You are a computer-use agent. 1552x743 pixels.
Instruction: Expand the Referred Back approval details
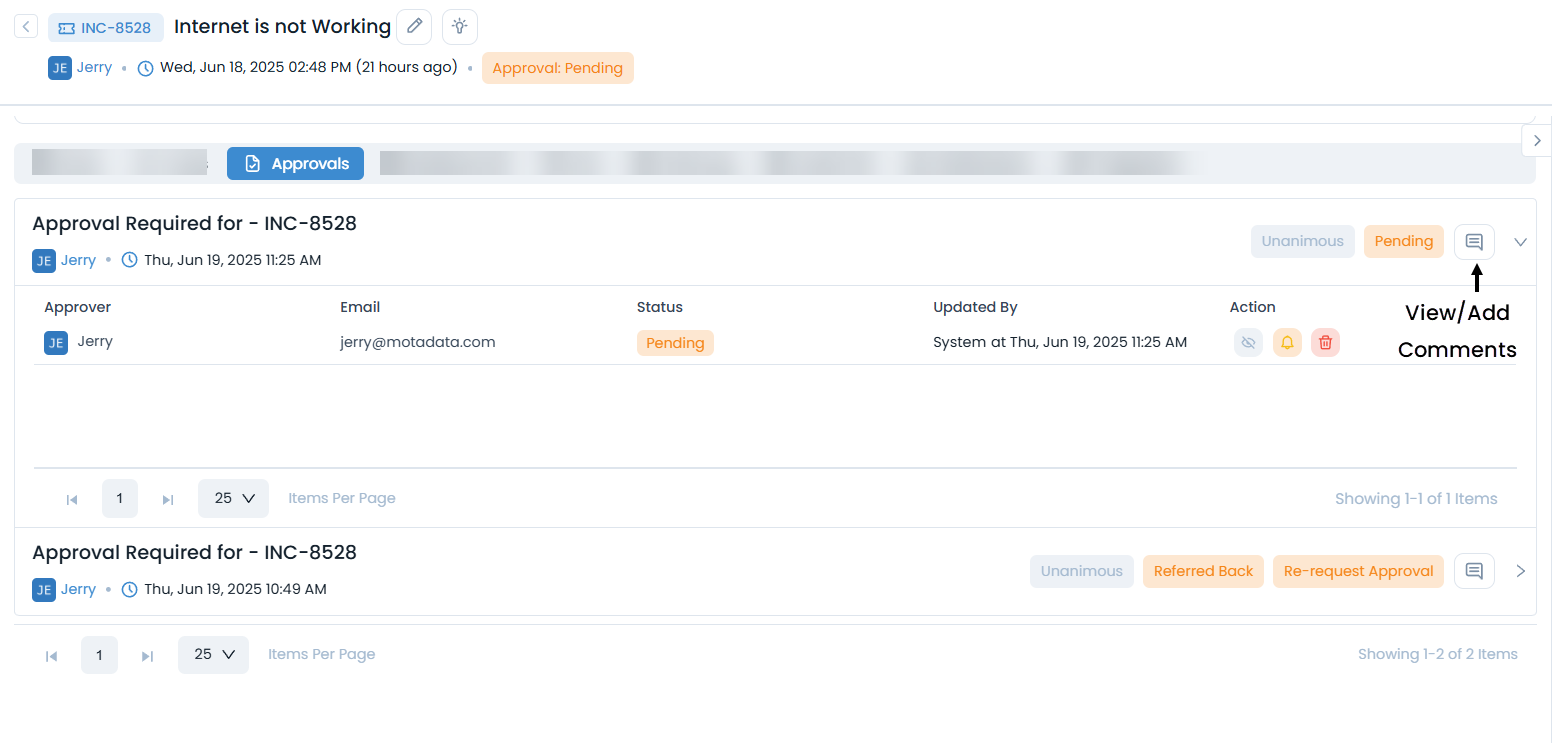(x=1520, y=570)
